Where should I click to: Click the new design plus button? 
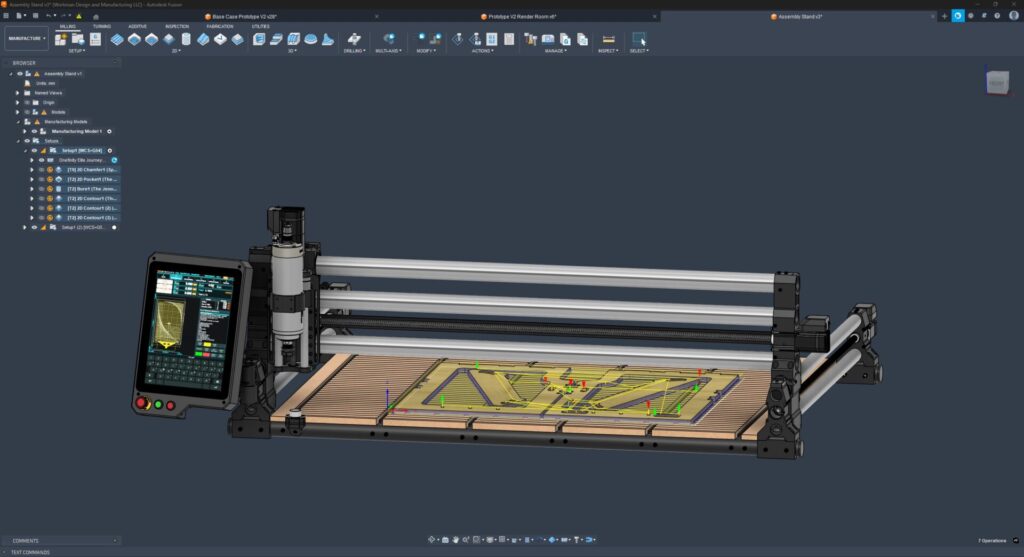(x=944, y=16)
